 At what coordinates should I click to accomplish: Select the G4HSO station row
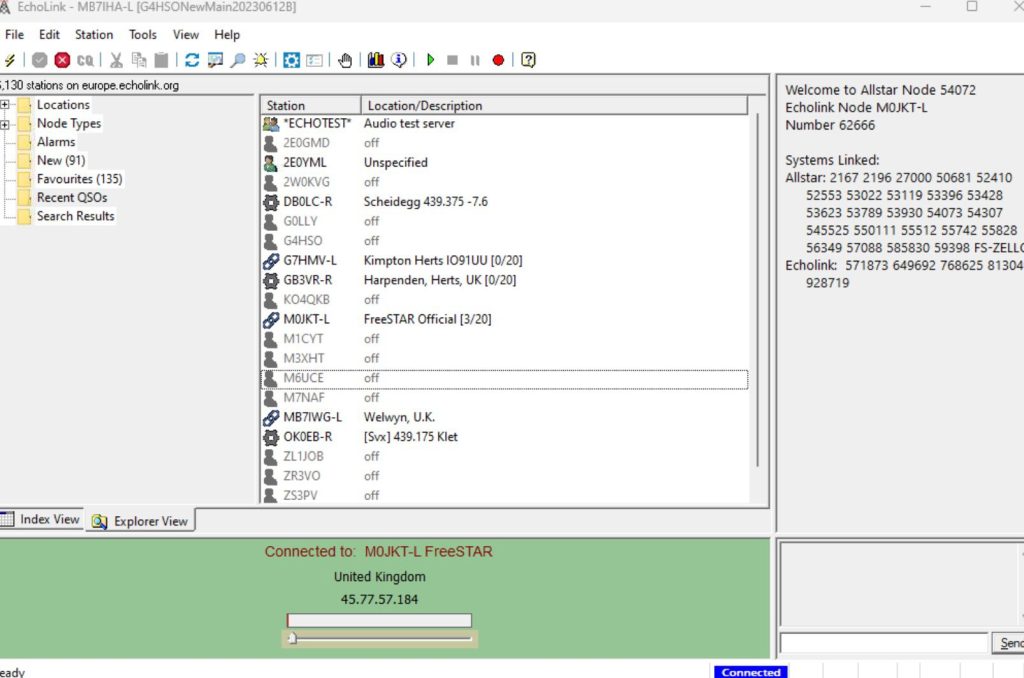(504, 241)
